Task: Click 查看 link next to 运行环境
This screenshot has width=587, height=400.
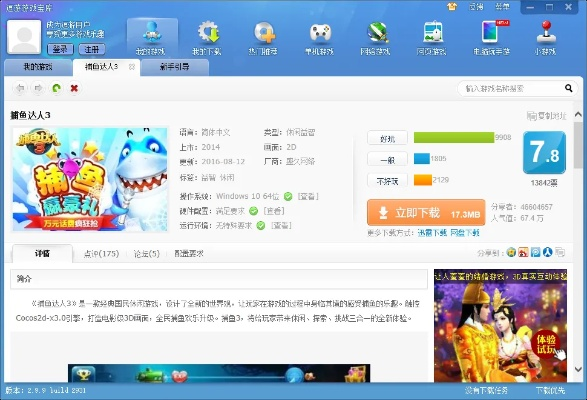Action: [x=281, y=225]
